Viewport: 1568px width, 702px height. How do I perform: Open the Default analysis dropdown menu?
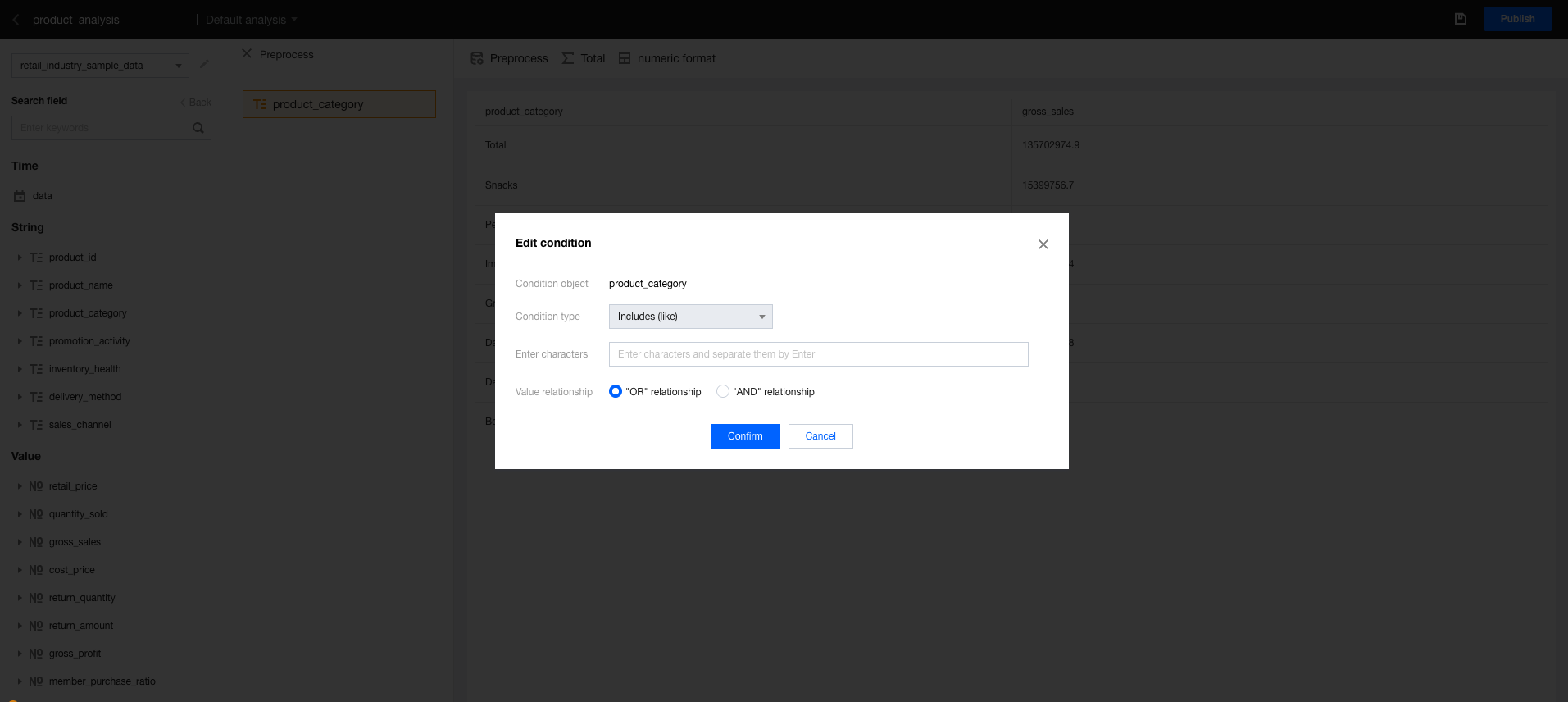[251, 20]
